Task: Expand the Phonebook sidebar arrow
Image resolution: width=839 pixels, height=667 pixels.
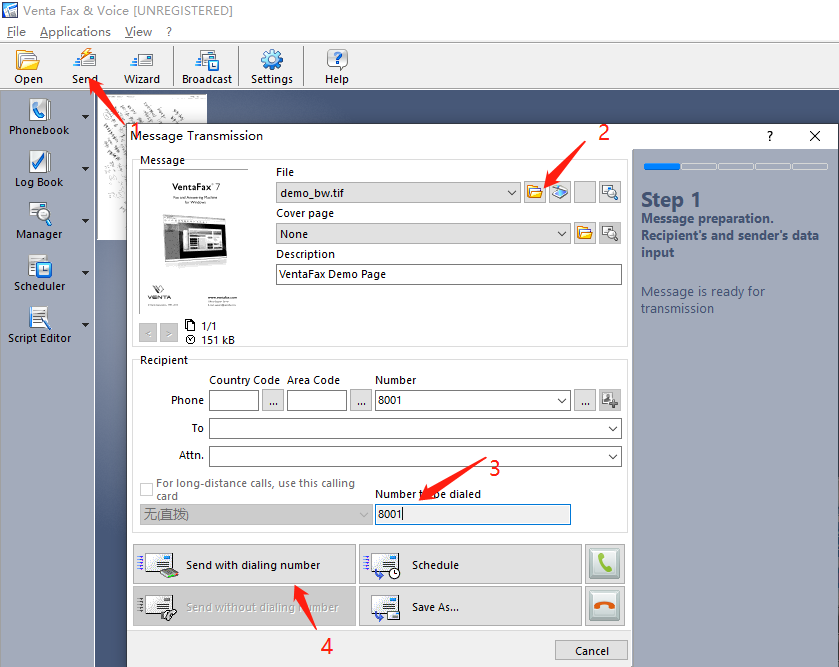Action: [86, 117]
